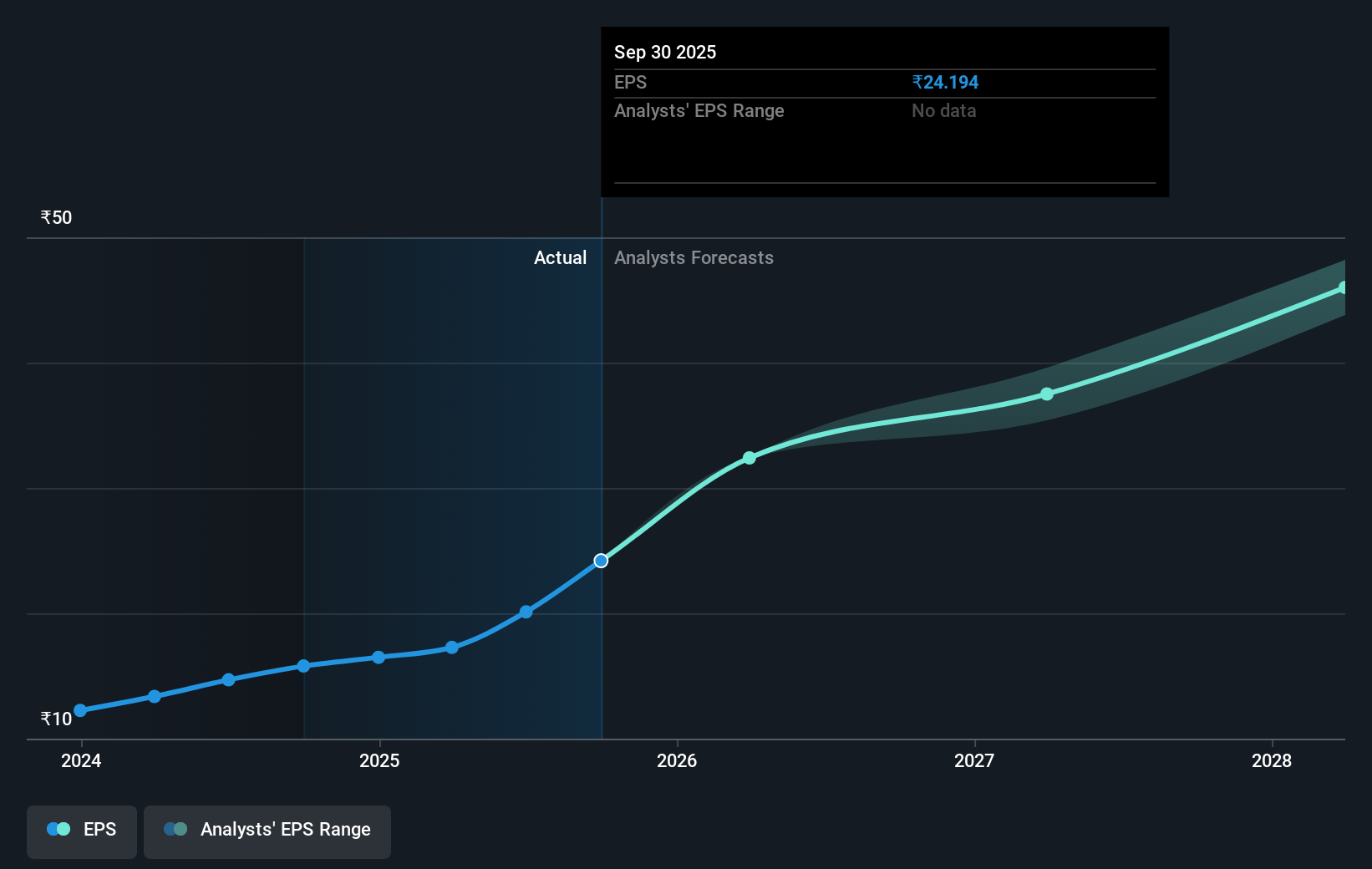Toggle the EPS series visibility in the legend
Image resolution: width=1372 pixels, height=869 pixels.
tap(81, 831)
